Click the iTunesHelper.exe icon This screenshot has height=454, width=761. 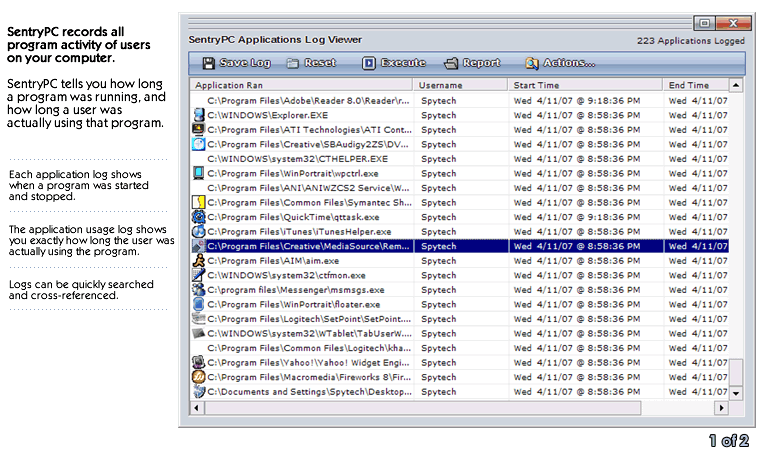[x=199, y=232]
